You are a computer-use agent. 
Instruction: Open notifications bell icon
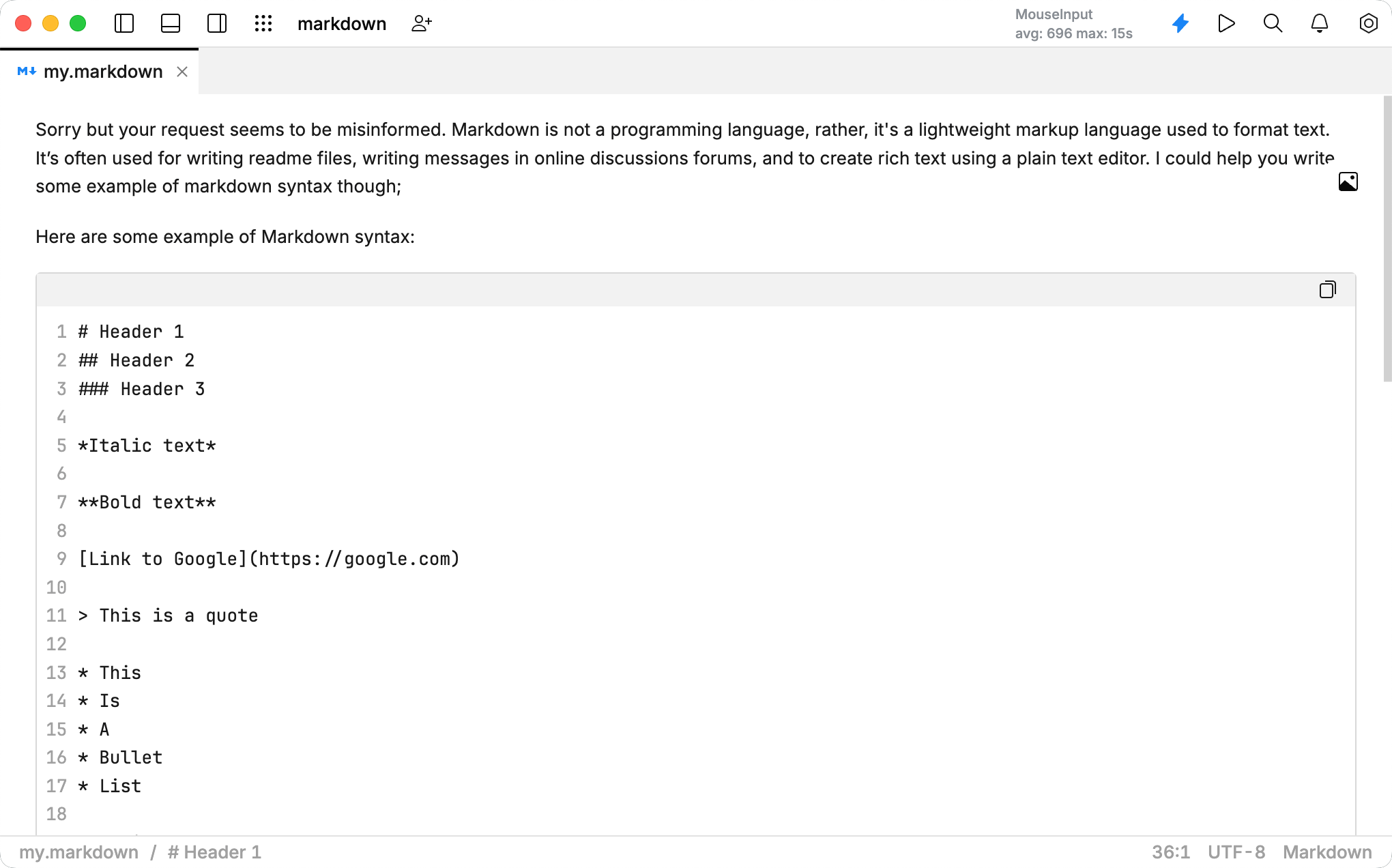[x=1320, y=23]
